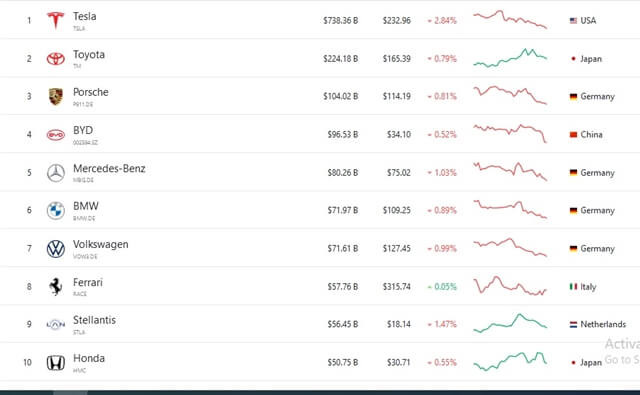The width and height of the screenshot is (640, 395).
Task: Open the Tesla company name link
Action: (84, 16)
